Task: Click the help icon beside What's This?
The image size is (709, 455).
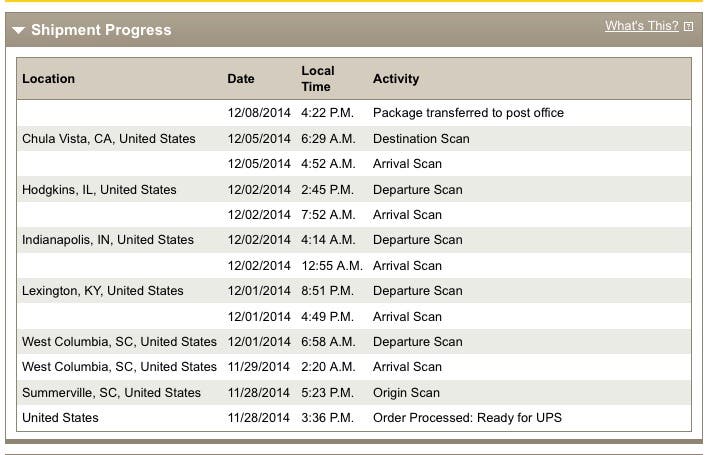Action: point(688,27)
